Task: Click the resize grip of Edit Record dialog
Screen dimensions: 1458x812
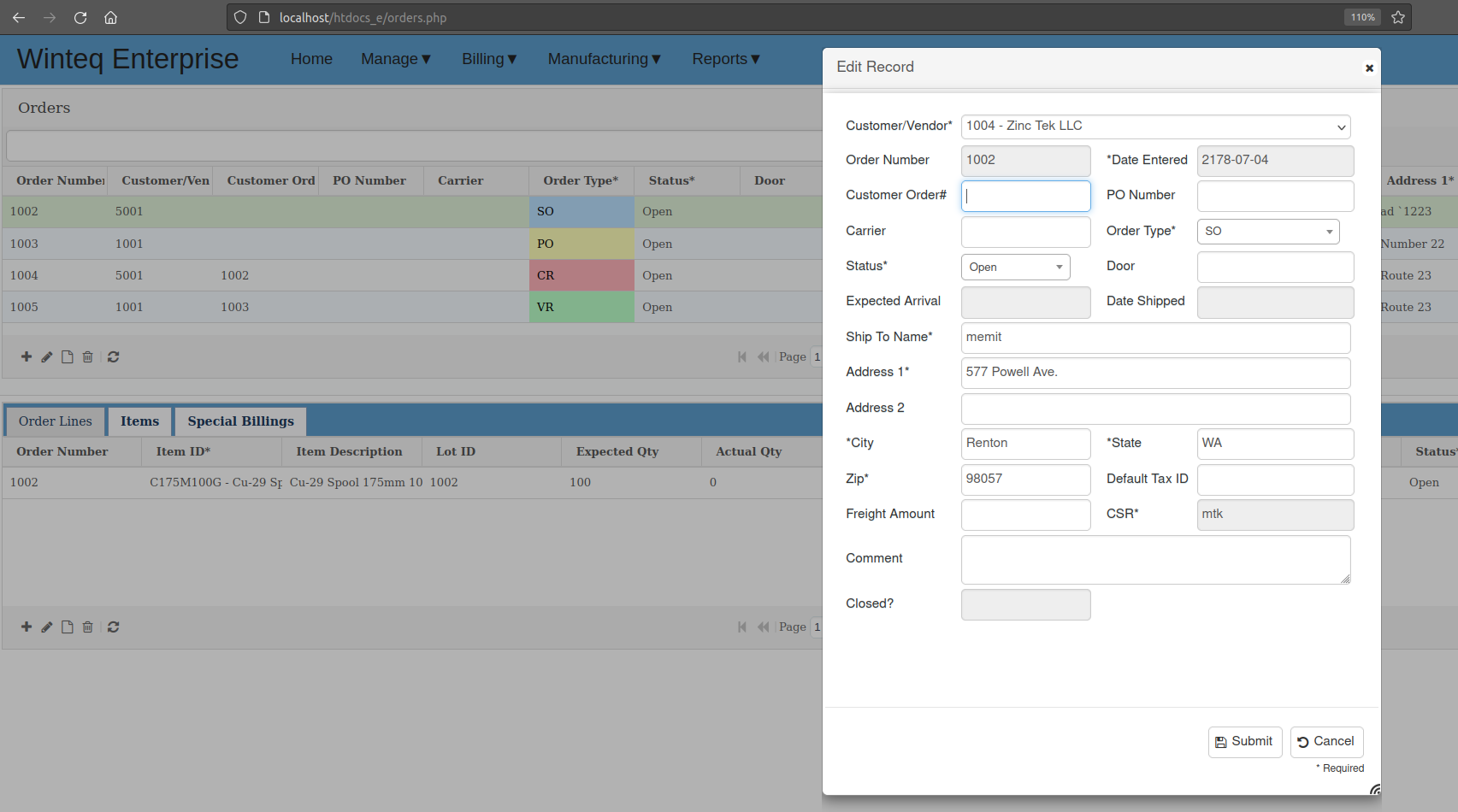Action: click(1374, 789)
